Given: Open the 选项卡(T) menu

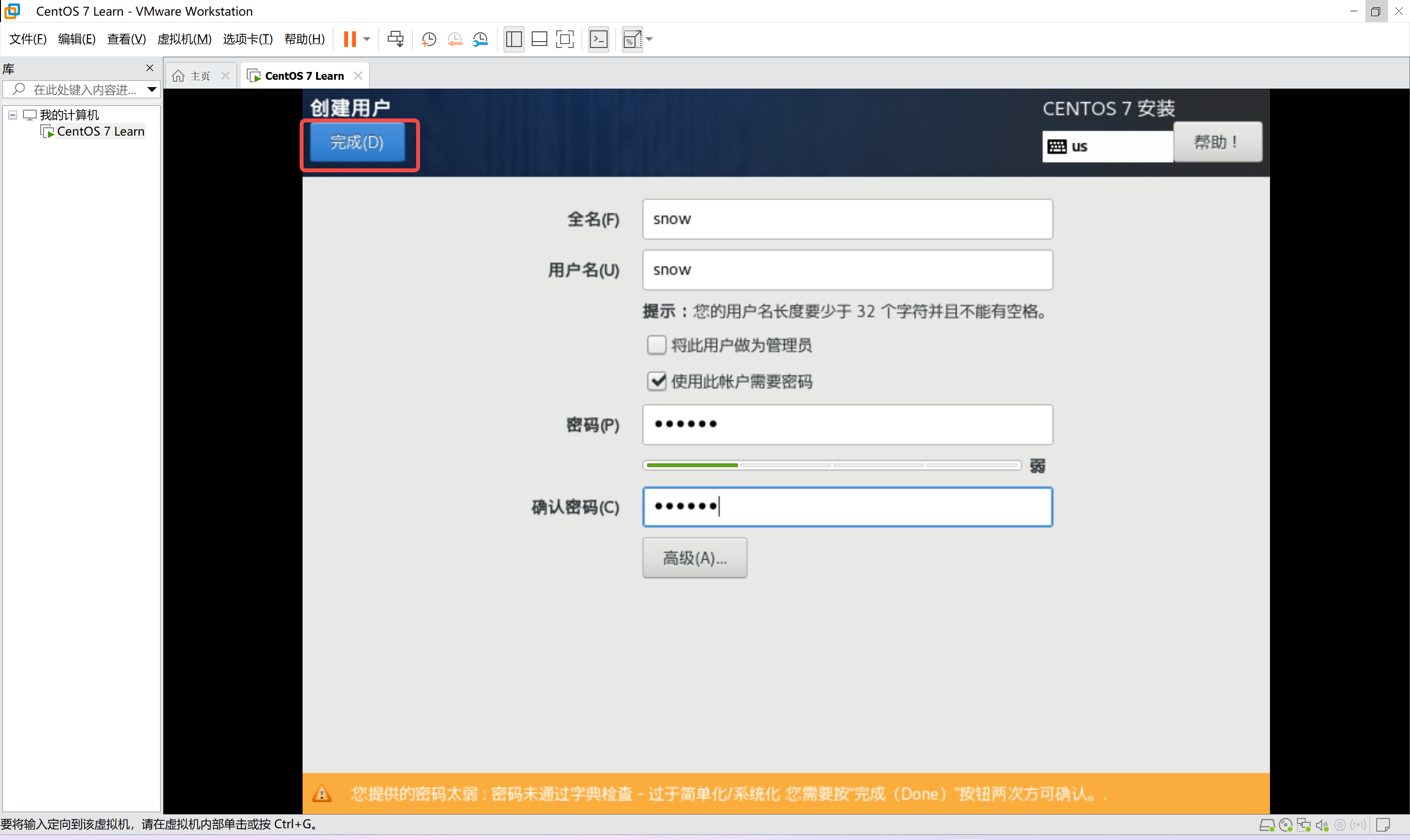Looking at the screenshot, I should pos(247,39).
